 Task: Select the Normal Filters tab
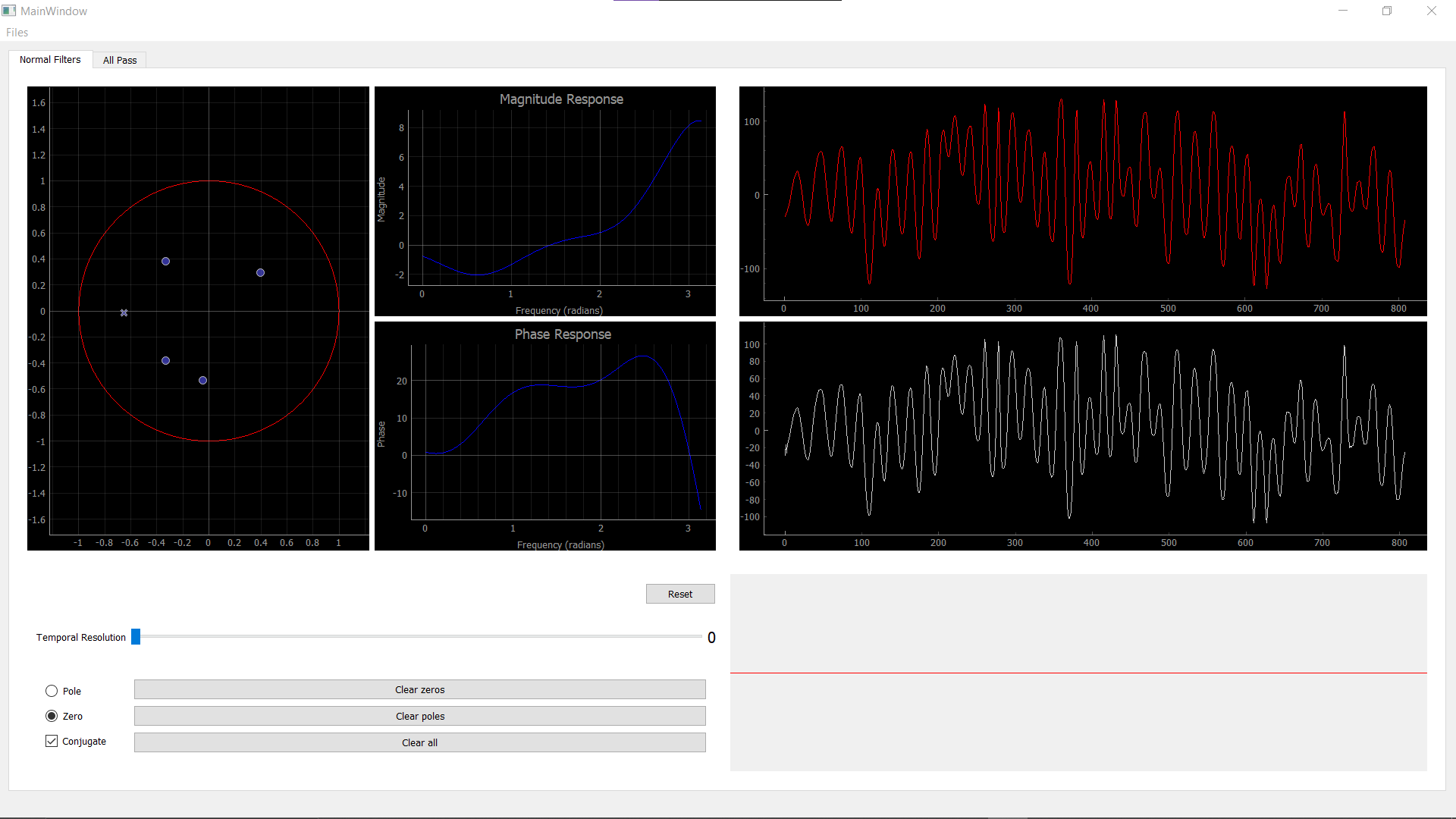click(x=50, y=60)
